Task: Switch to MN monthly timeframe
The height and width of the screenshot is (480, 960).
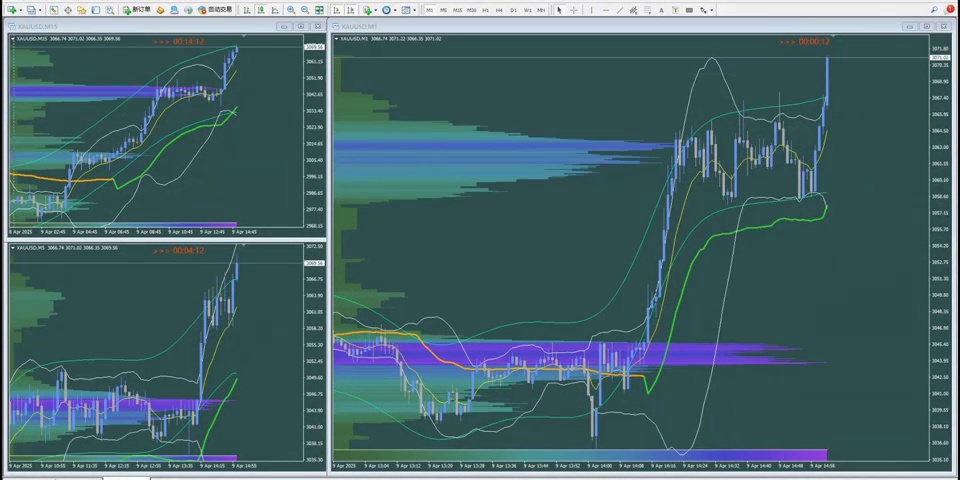Action: (541, 10)
